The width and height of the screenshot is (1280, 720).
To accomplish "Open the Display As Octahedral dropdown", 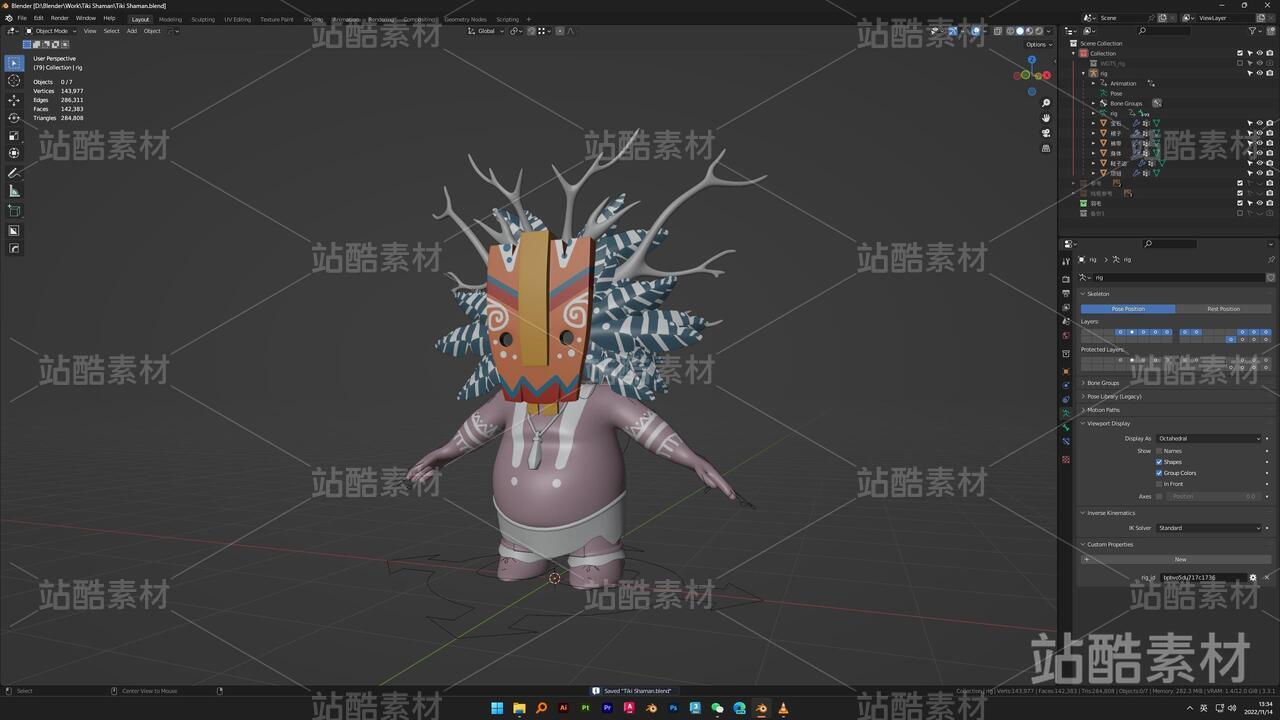I will pyautogui.click(x=1209, y=438).
